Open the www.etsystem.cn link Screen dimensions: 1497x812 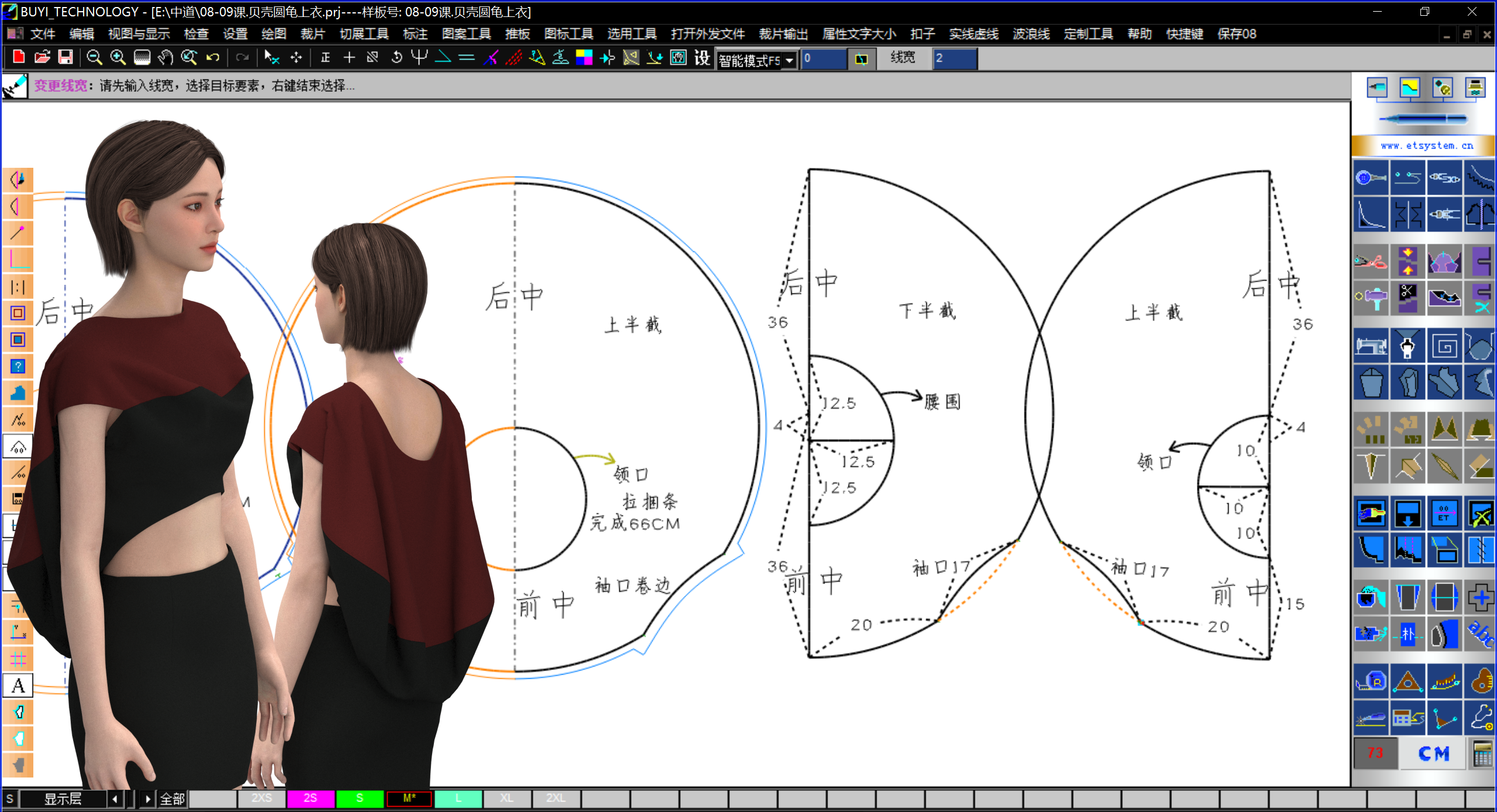(1427, 146)
